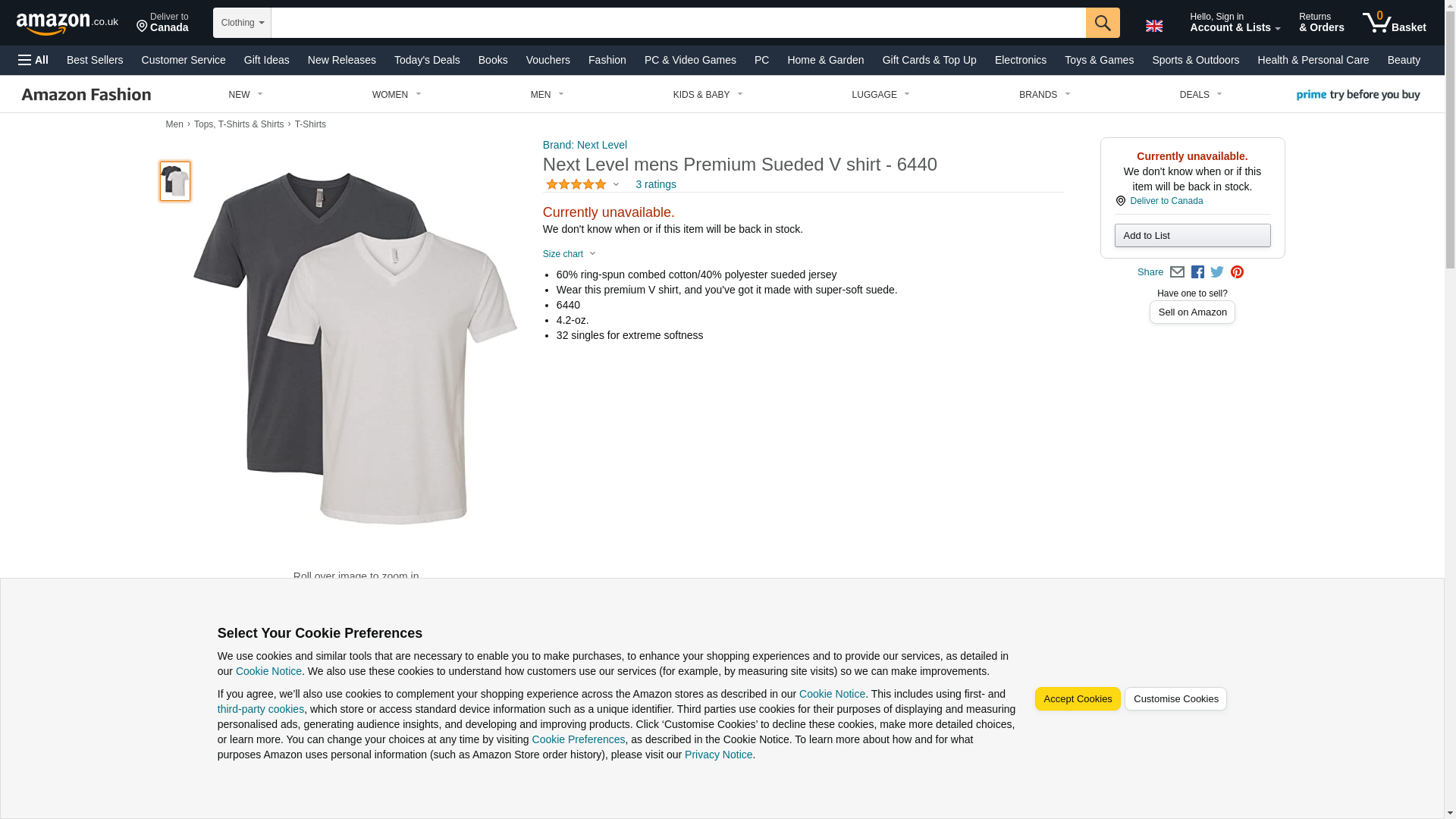Open the Clothing search category dropdown
Screen dimensions: 1456x819
click(x=242, y=23)
